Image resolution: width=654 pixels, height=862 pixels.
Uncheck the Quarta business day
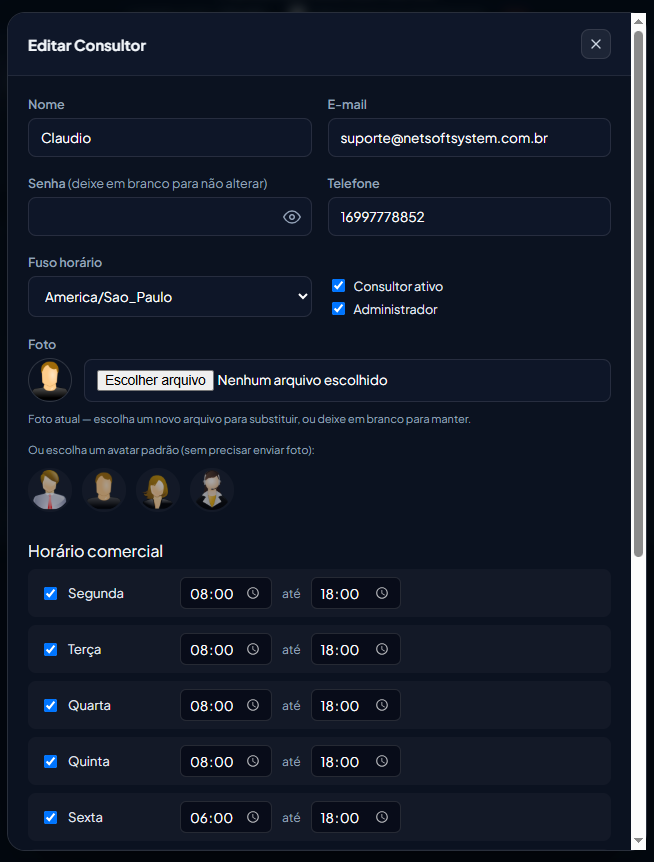[51, 706]
